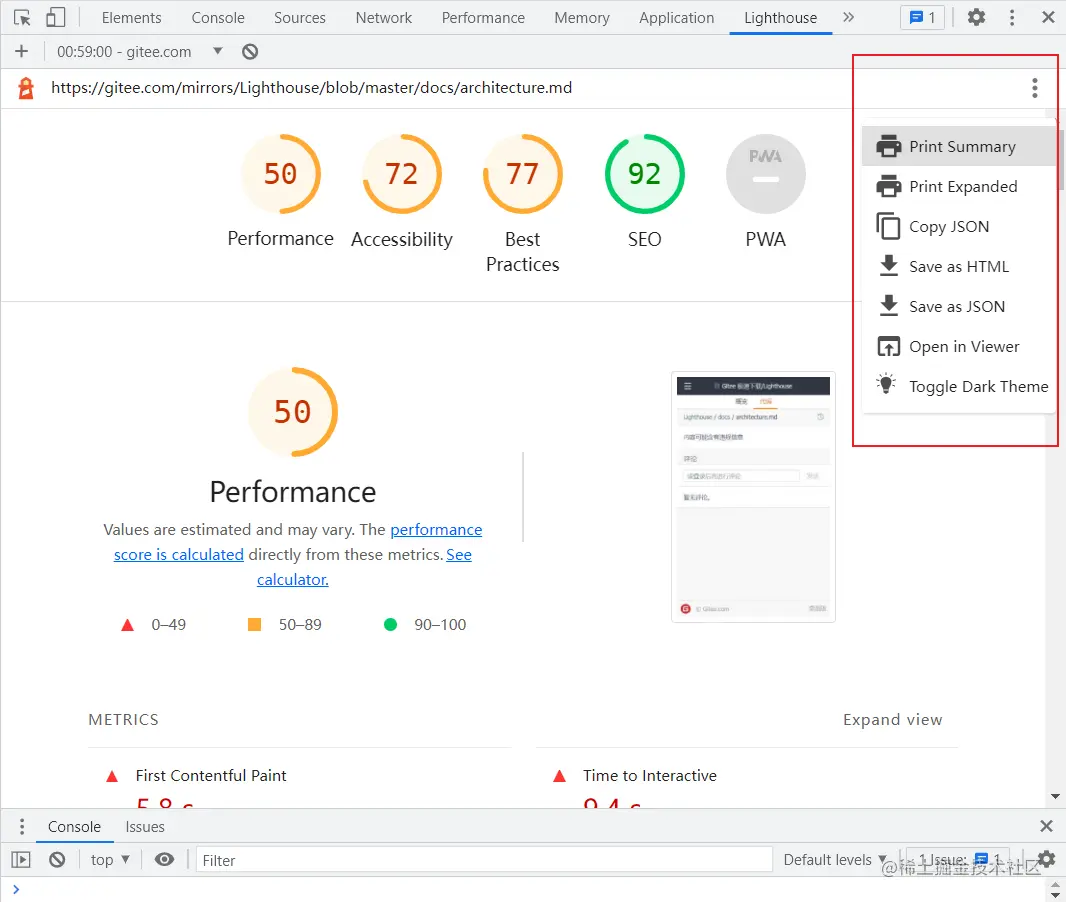The width and height of the screenshot is (1066, 902).
Task: Clear all reports icon
Action: (x=250, y=52)
